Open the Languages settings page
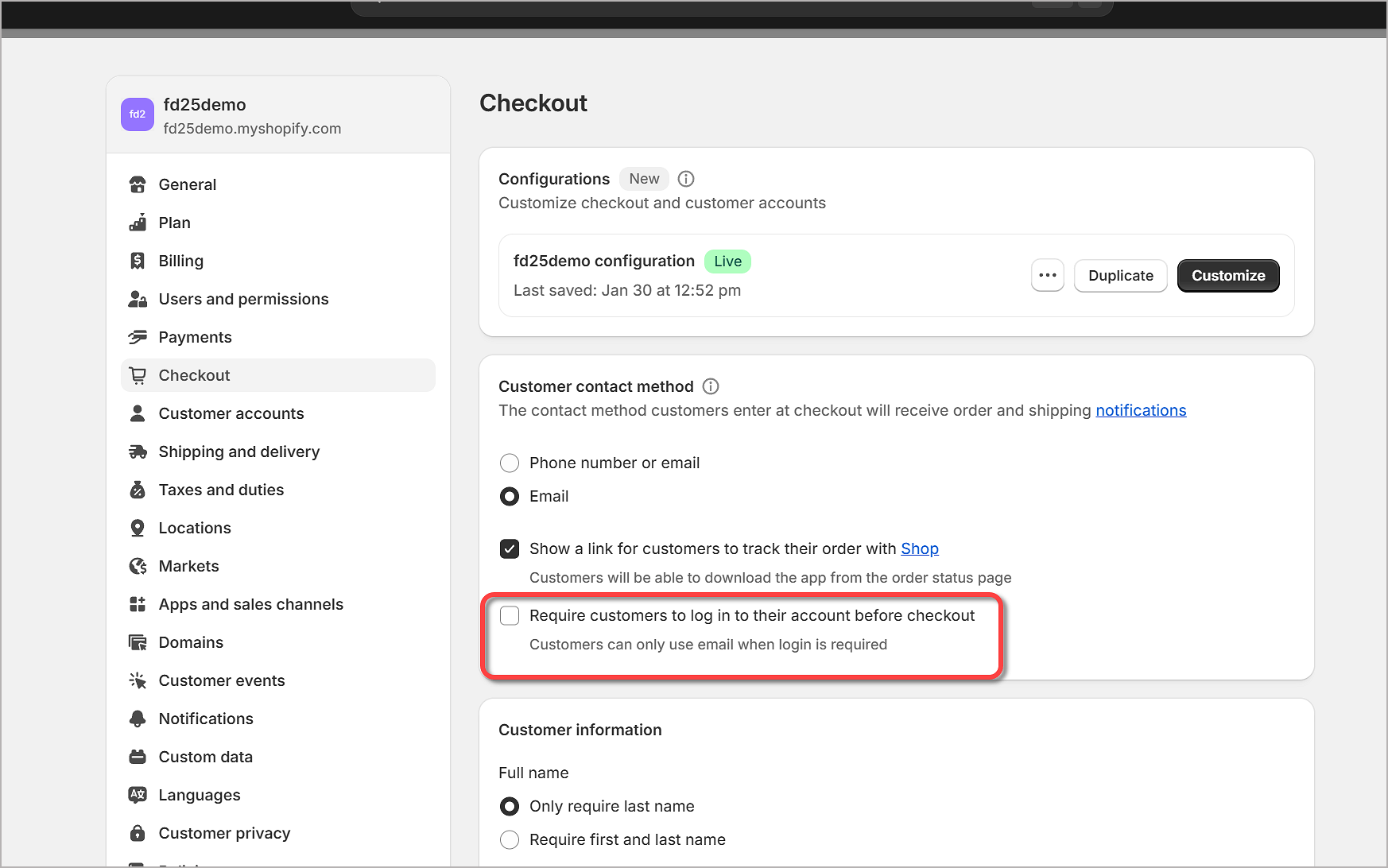Image resolution: width=1388 pixels, height=868 pixels. [199, 795]
